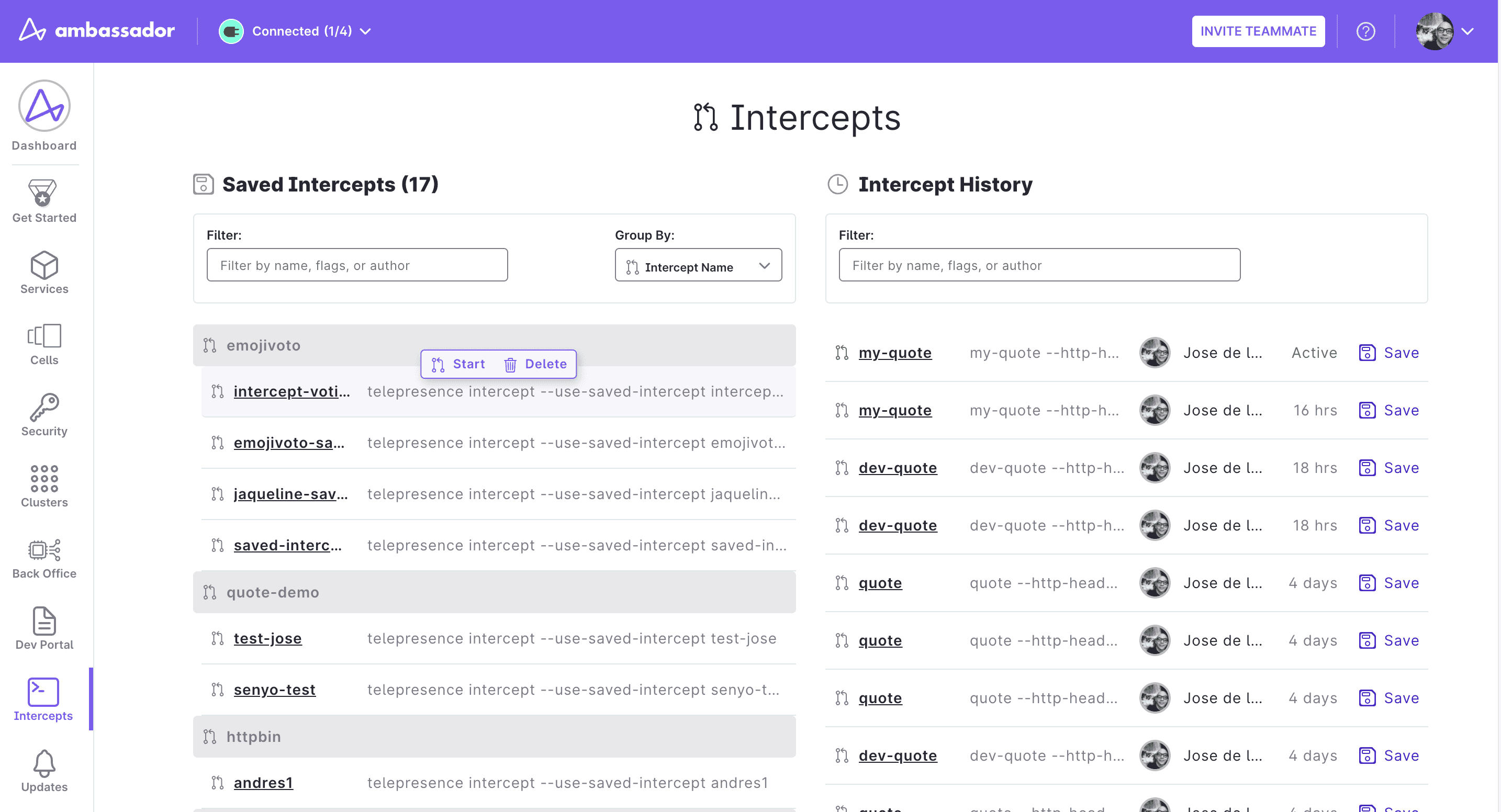Open the senyo-test intercept link
The image size is (1501, 812).
click(274, 690)
